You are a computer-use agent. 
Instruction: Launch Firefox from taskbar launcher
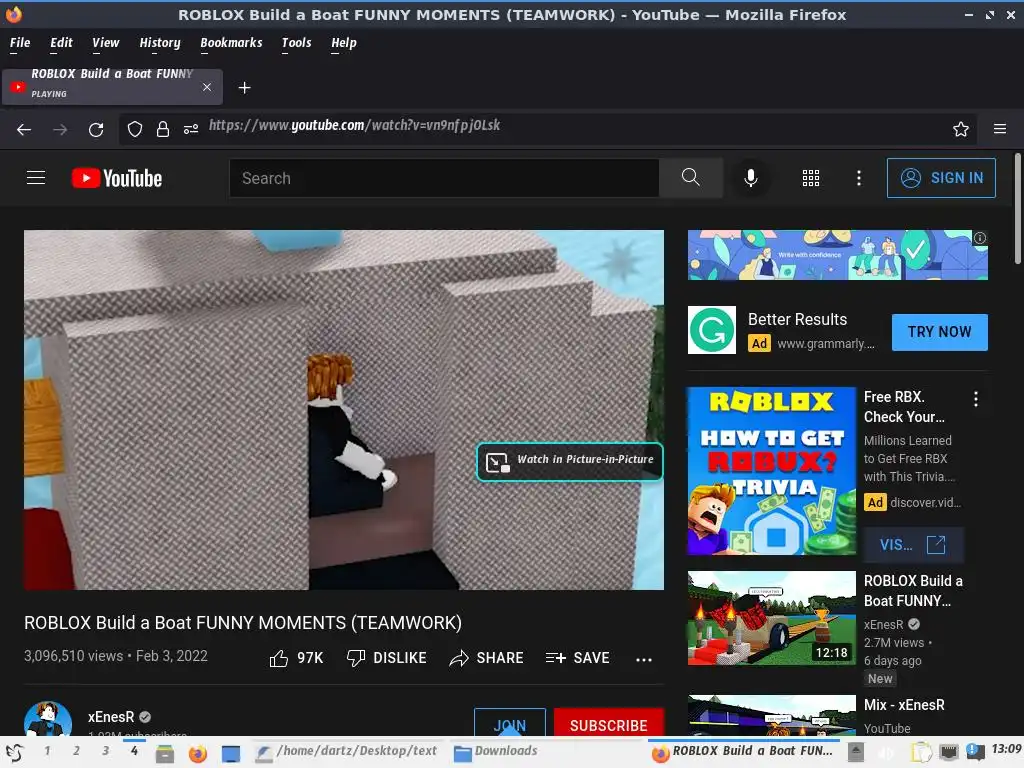point(198,754)
